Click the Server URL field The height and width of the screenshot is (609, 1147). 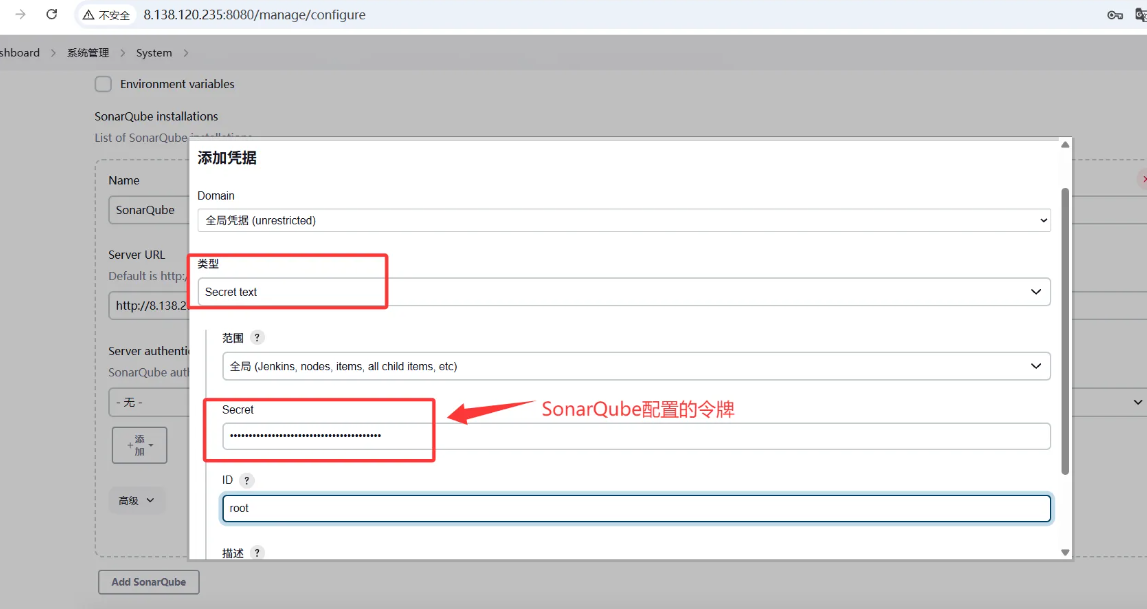coord(149,306)
